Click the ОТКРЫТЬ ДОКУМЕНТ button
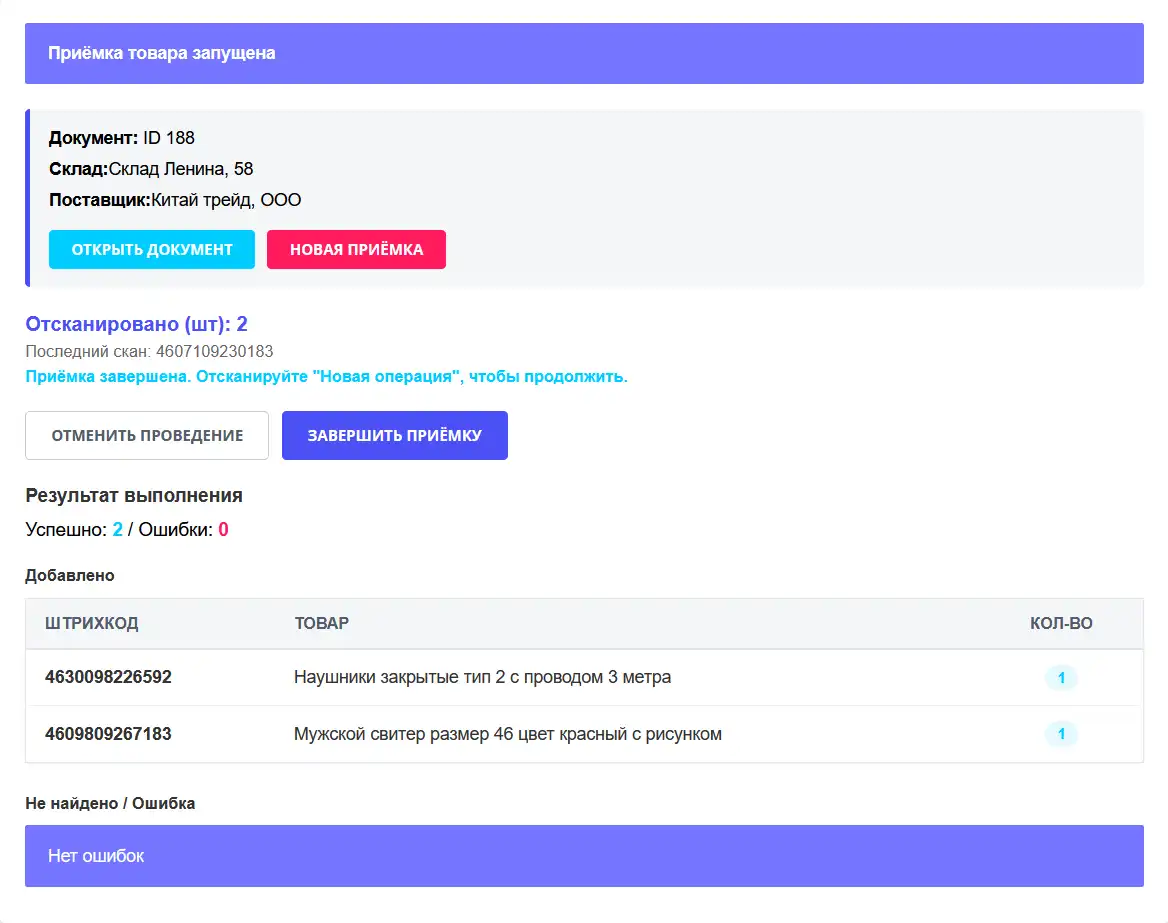This screenshot has height=923, width=1168. 151,249
